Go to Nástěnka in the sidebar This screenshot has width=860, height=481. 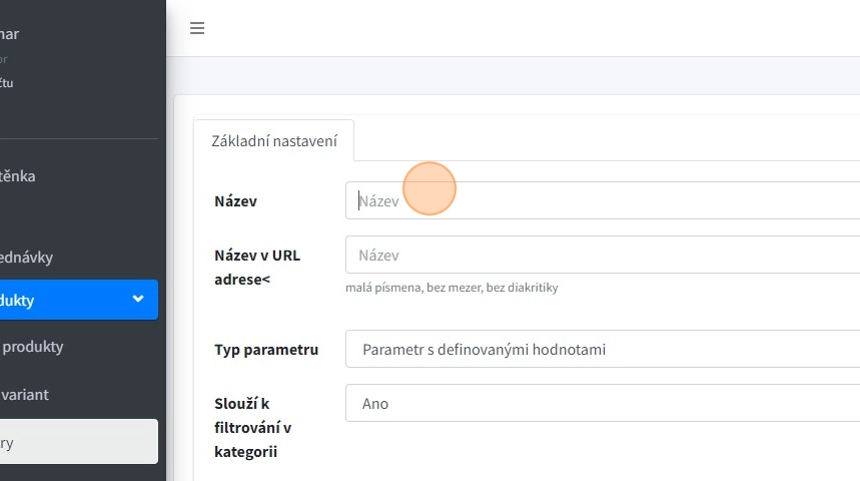coord(18,176)
